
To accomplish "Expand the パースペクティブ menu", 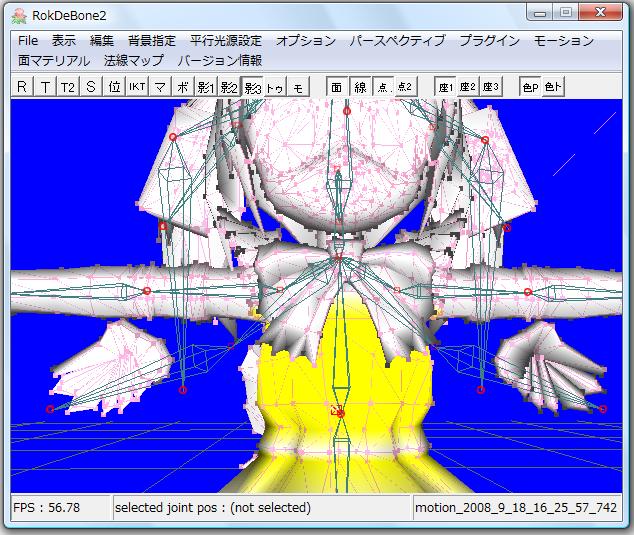I will (397, 41).
